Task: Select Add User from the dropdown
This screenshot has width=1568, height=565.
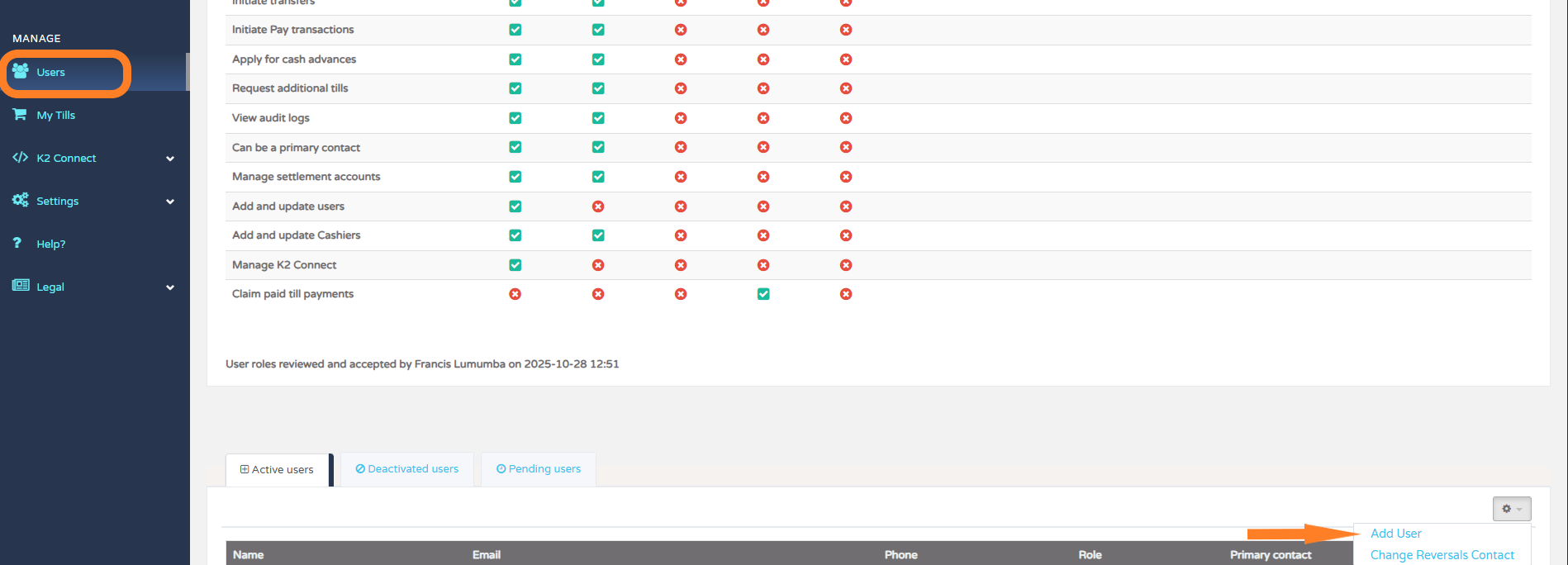Action: 1396,534
